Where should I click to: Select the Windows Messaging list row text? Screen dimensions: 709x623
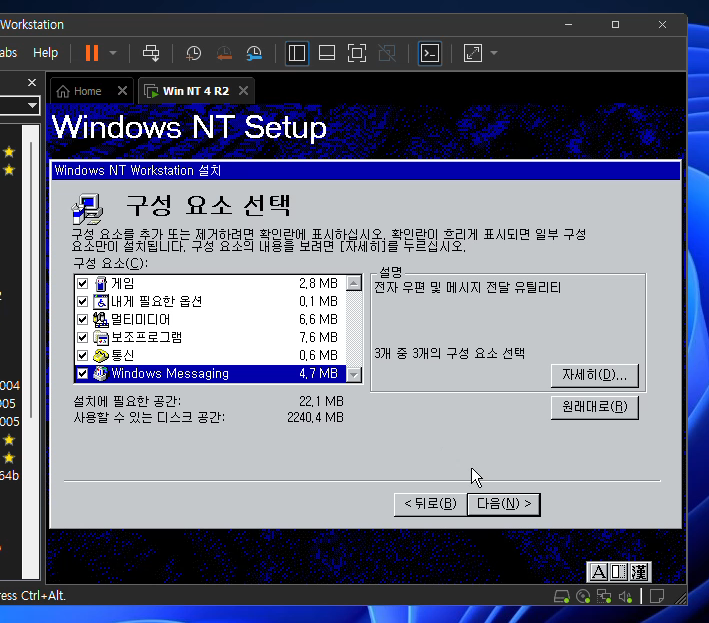coord(170,373)
